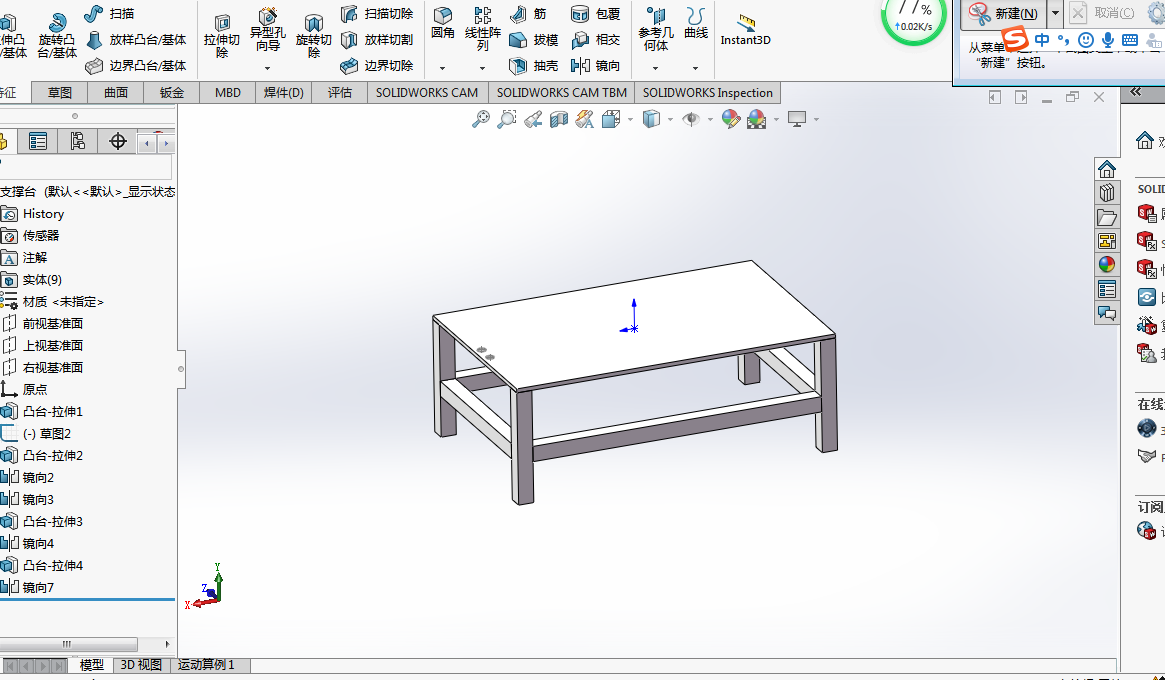Click the Mirror (镜向) toolbar tool
The width and height of the screenshot is (1165, 680).
[595, 65]
